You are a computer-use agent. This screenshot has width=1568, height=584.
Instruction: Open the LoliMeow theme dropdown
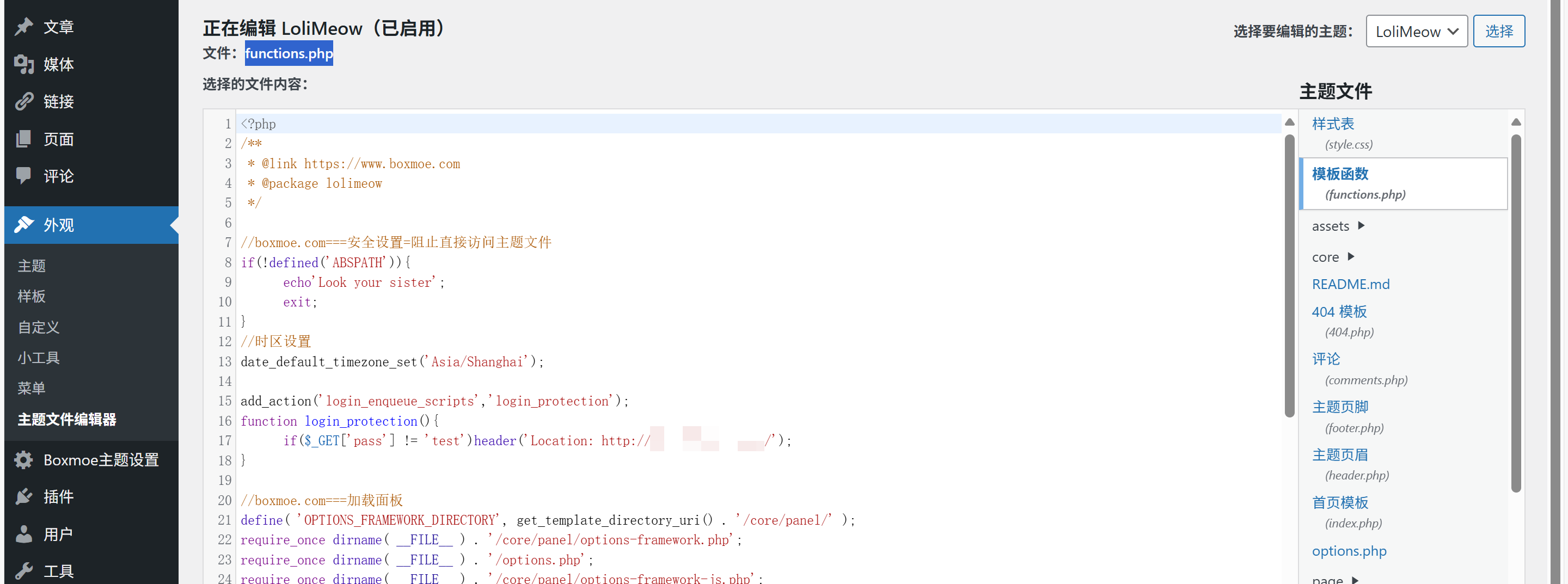click(1417, 31)
